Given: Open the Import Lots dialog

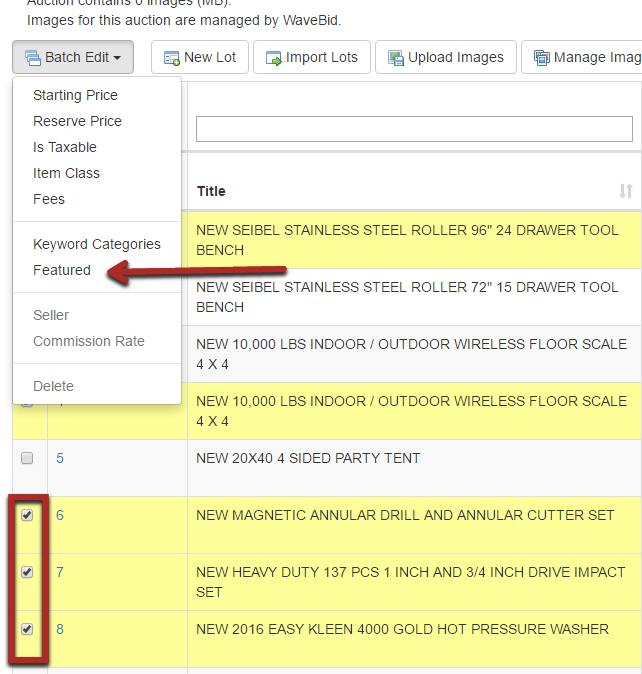Looking at the screenshot, I should click(x=312, y=57).
